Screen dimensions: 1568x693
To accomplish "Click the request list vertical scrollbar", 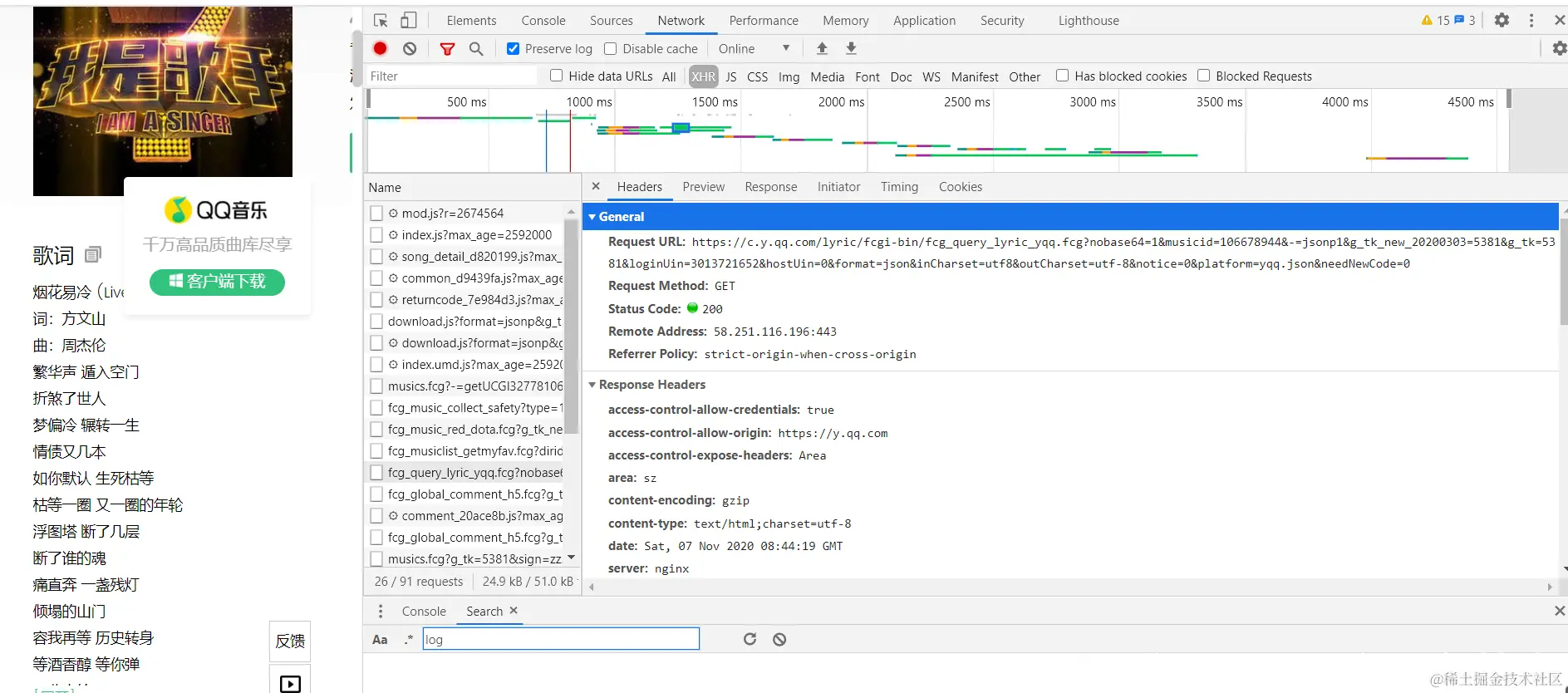I will (x=571, y=327).
